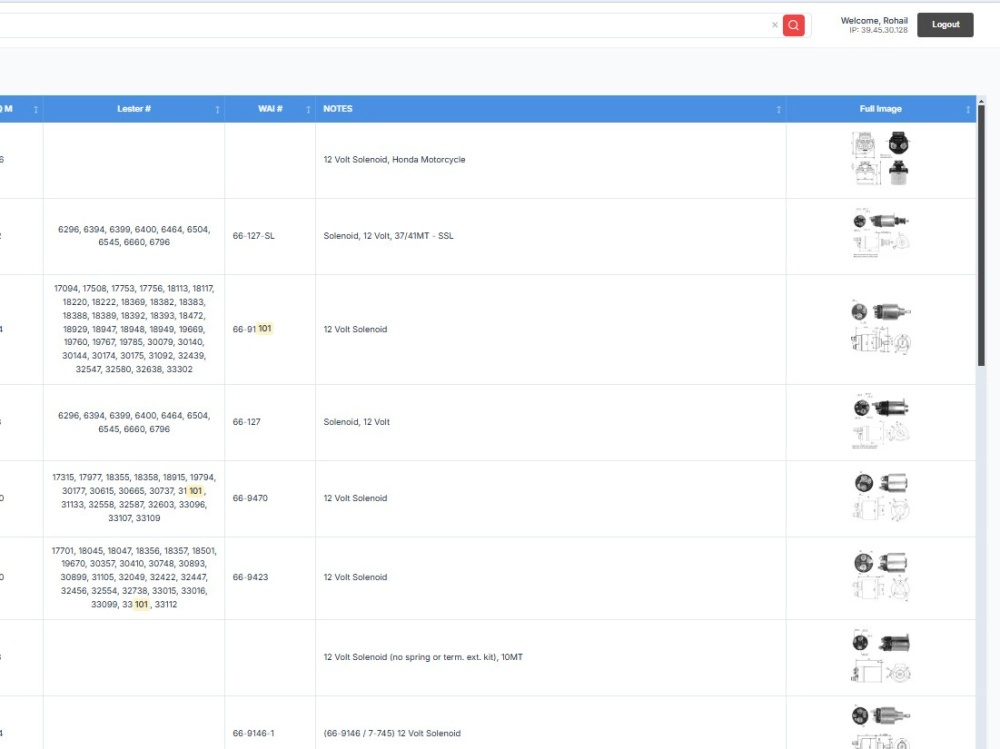
Task: Click the 'Welcome, Rohail' text
Action: 874,20
